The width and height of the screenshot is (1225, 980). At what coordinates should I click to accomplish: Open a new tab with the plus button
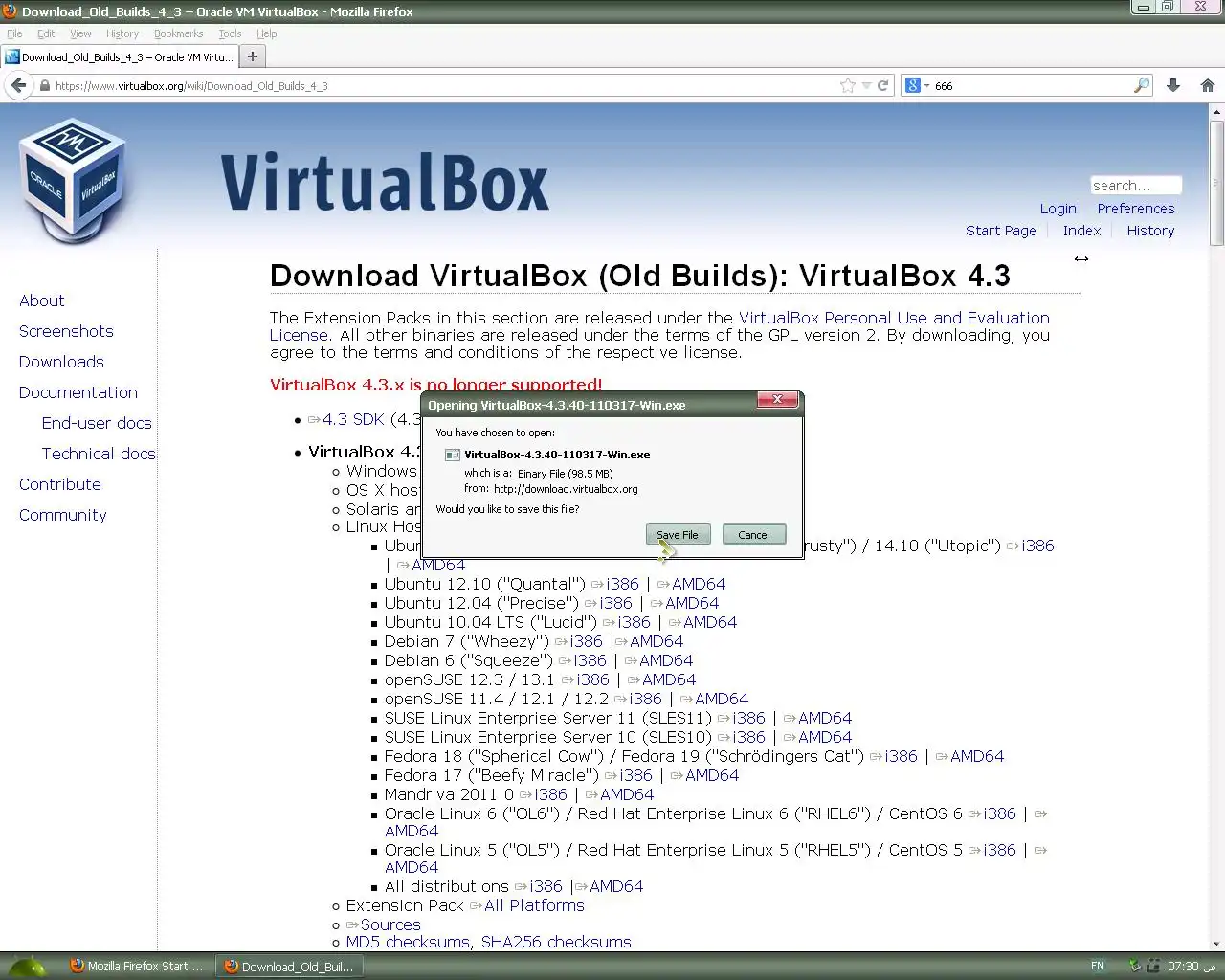(x=253, y=56)
